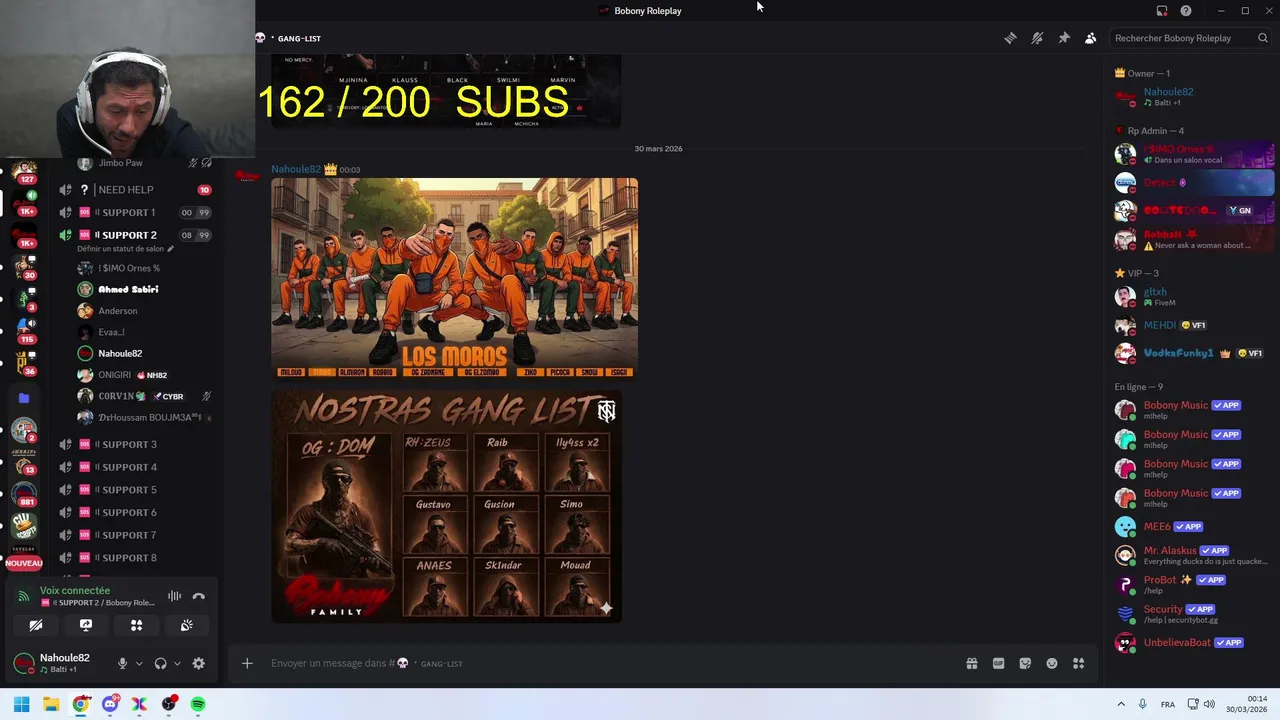This screenshot has width=1280, height=720.
Task: Open Voix connectée connection details
Action: point(75,591)
